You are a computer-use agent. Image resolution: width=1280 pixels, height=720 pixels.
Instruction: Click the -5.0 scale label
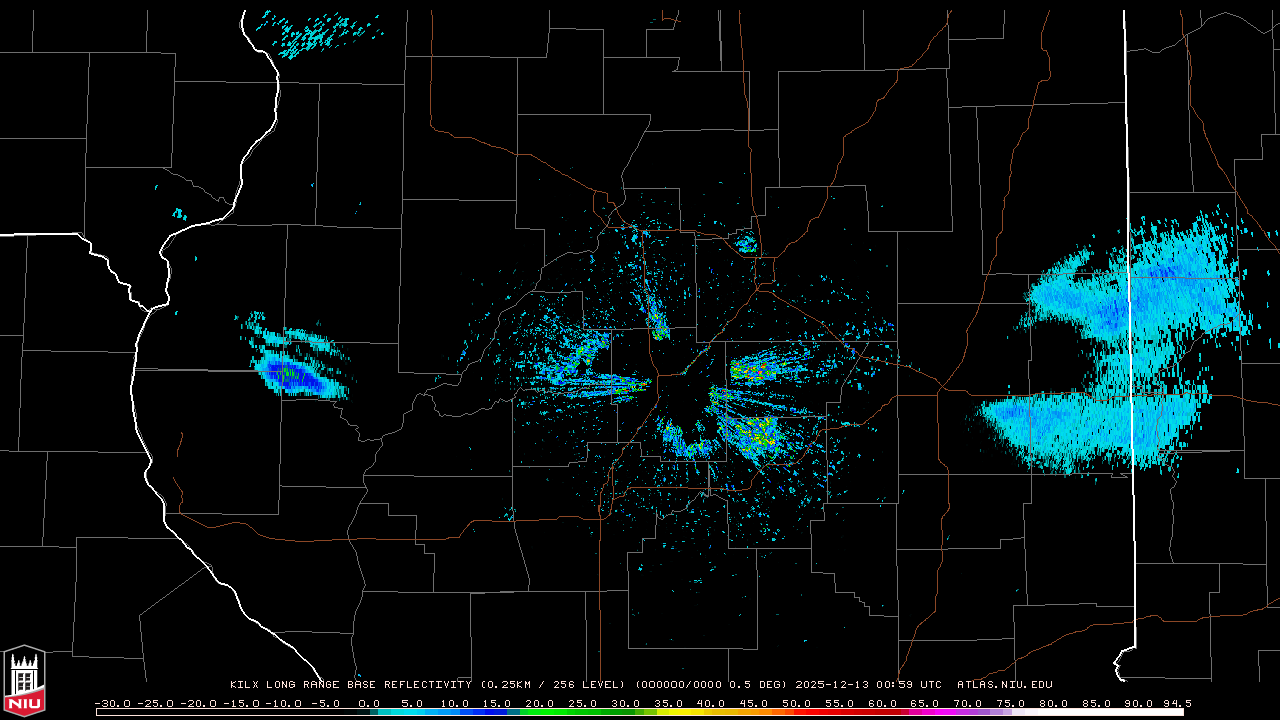pyautogui.click(x=324, y=703)
